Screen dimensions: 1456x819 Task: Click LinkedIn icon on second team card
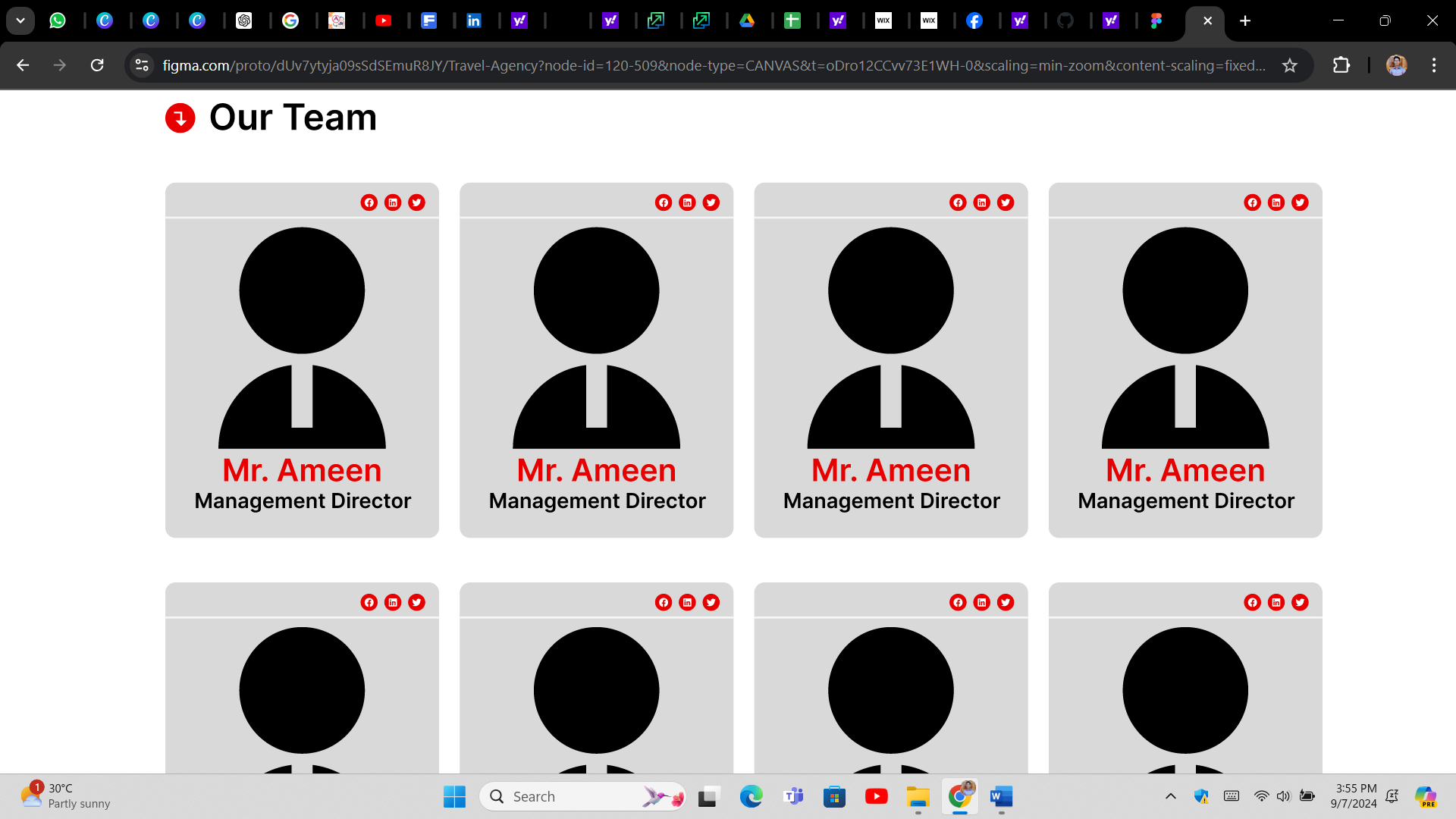point(687,202)
